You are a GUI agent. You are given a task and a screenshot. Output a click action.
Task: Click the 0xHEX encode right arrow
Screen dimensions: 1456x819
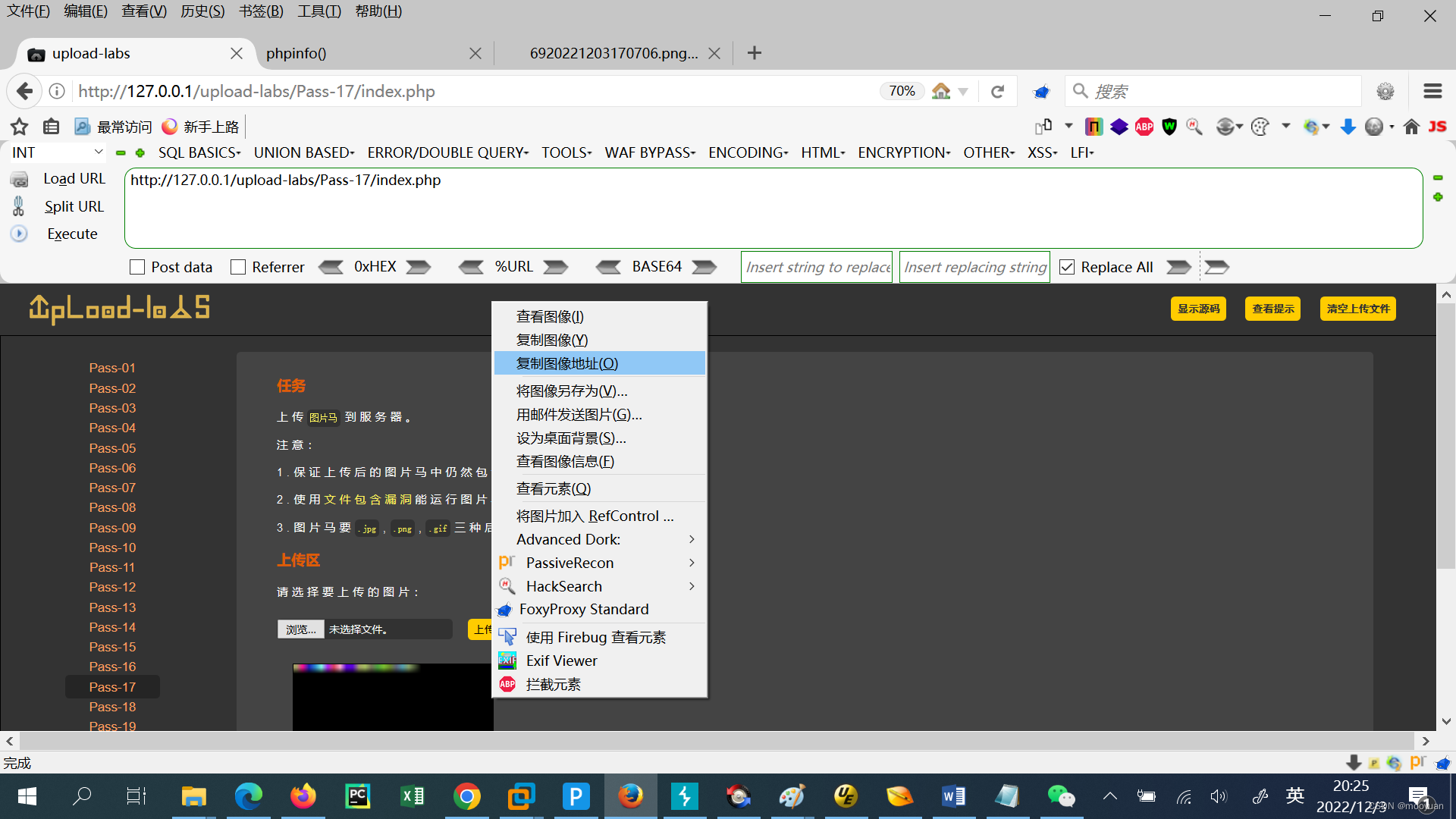[x=419, y=267]
